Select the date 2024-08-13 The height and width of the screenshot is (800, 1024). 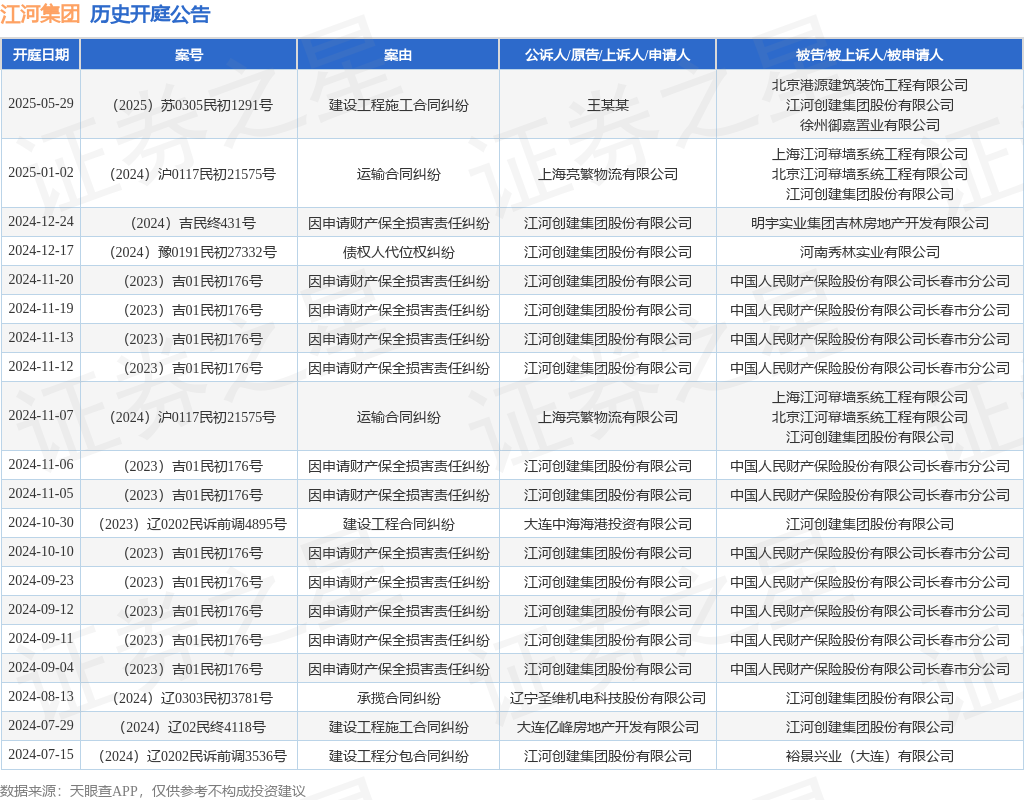tap(40, 696)
